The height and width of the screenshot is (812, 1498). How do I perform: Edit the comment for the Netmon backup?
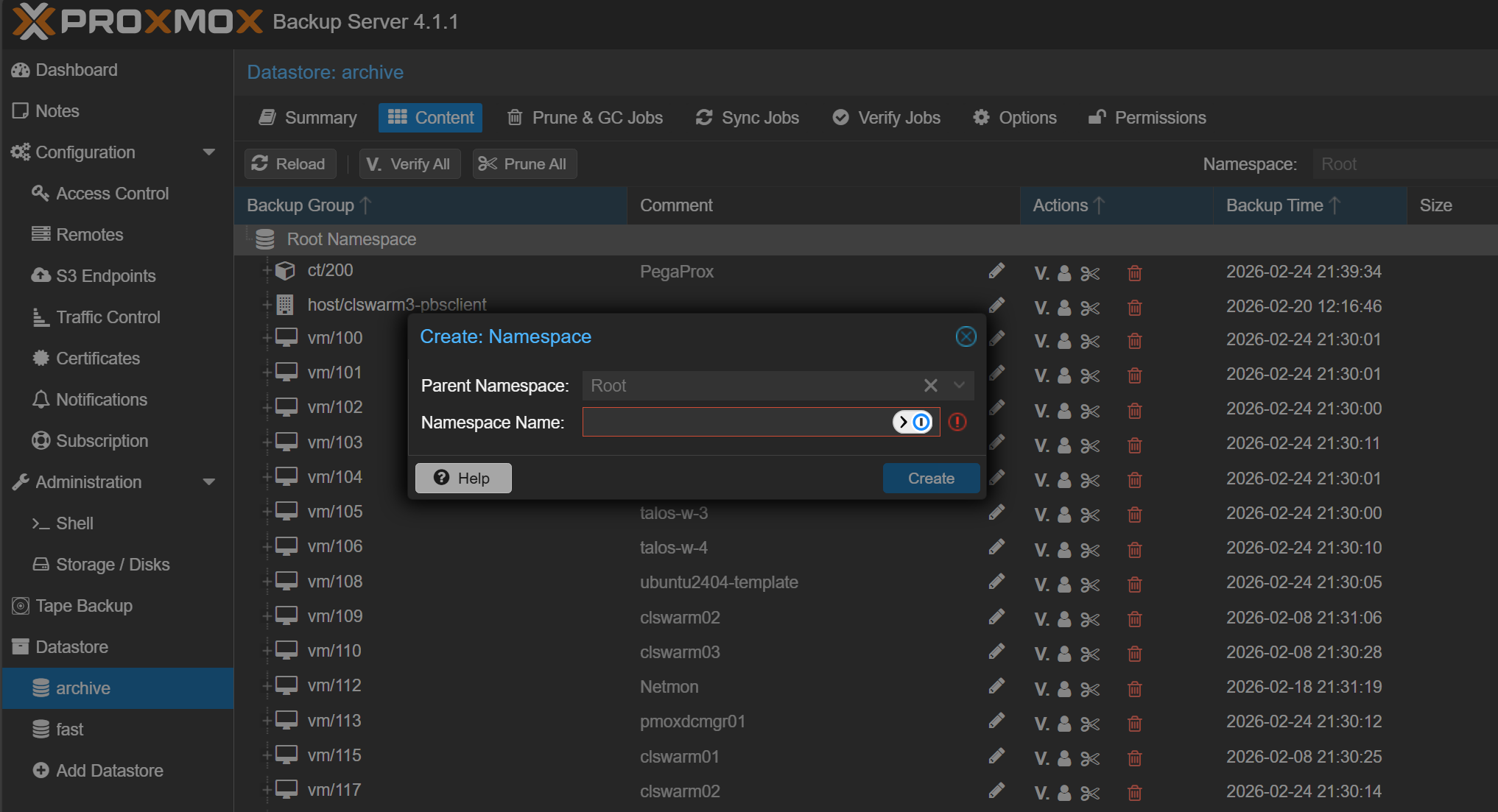pyautogui.click(x=996, y=686)
